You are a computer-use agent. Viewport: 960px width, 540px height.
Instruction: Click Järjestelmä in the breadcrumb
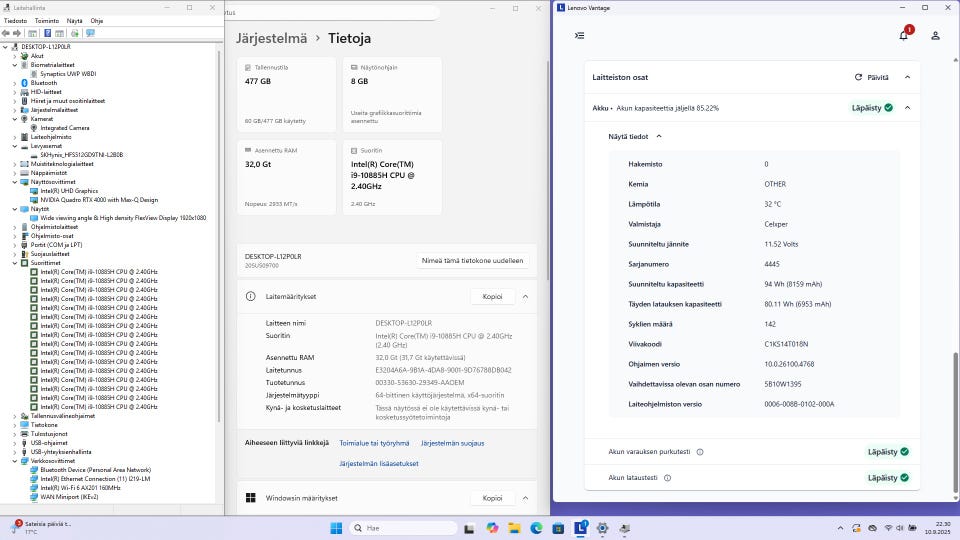coord(271,38)
